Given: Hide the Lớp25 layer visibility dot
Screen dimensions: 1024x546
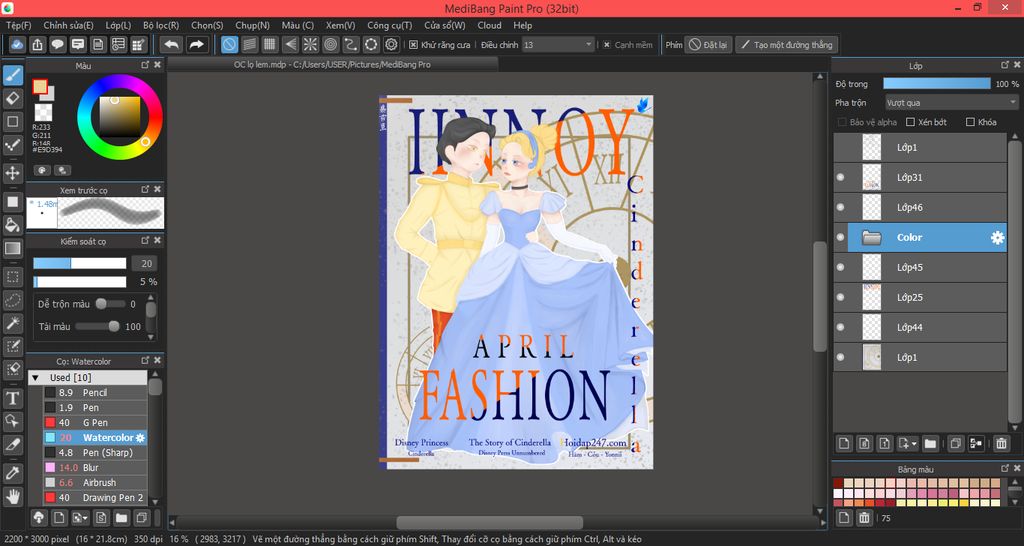Looking at the screenshot, I should (x=840, y=298).
